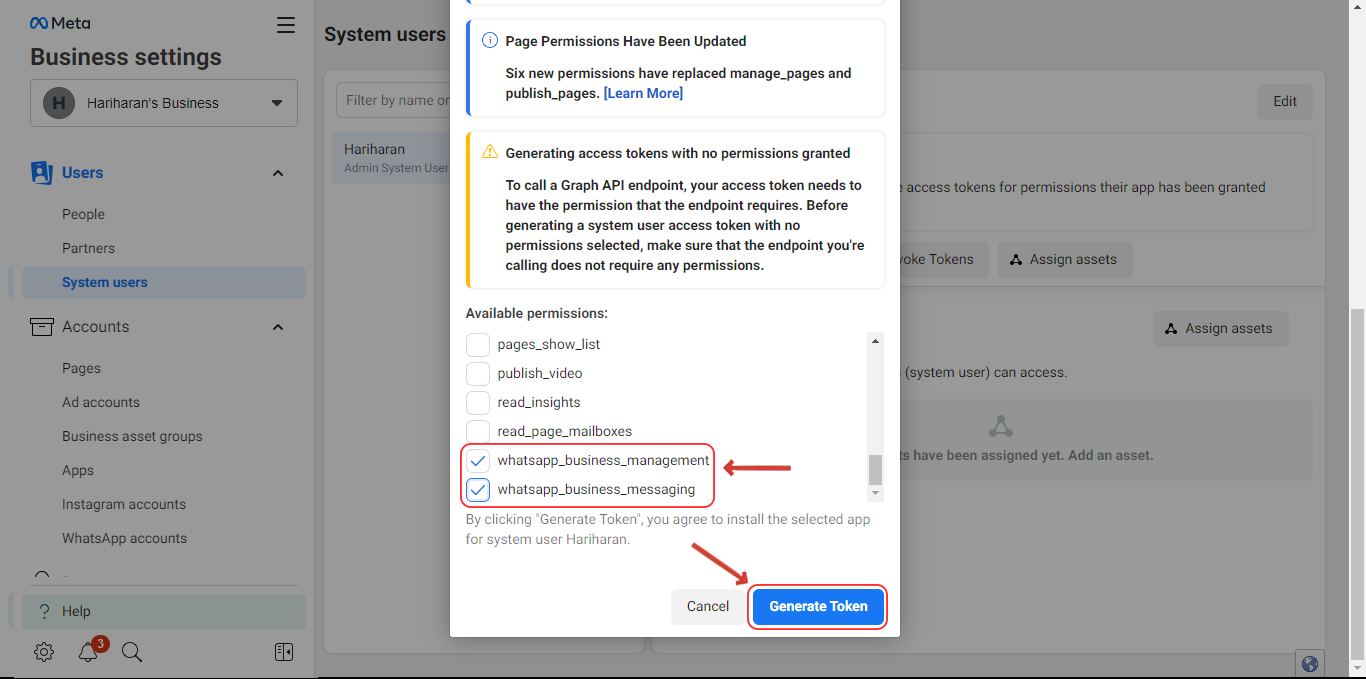
Task: Uncheck whatsapp_business_messaging permission
Action: [x=478, y=489]
